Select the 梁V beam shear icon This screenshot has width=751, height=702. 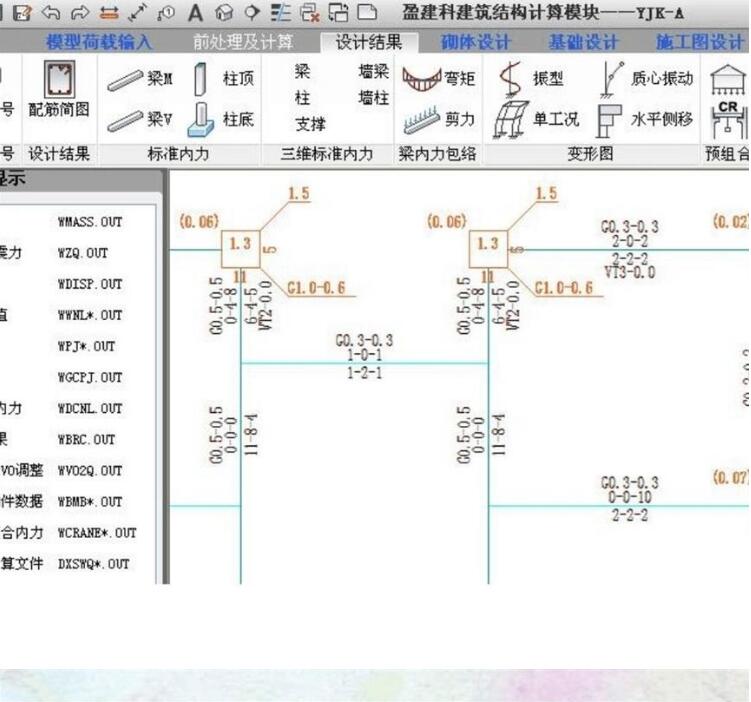tap(140, 119)
